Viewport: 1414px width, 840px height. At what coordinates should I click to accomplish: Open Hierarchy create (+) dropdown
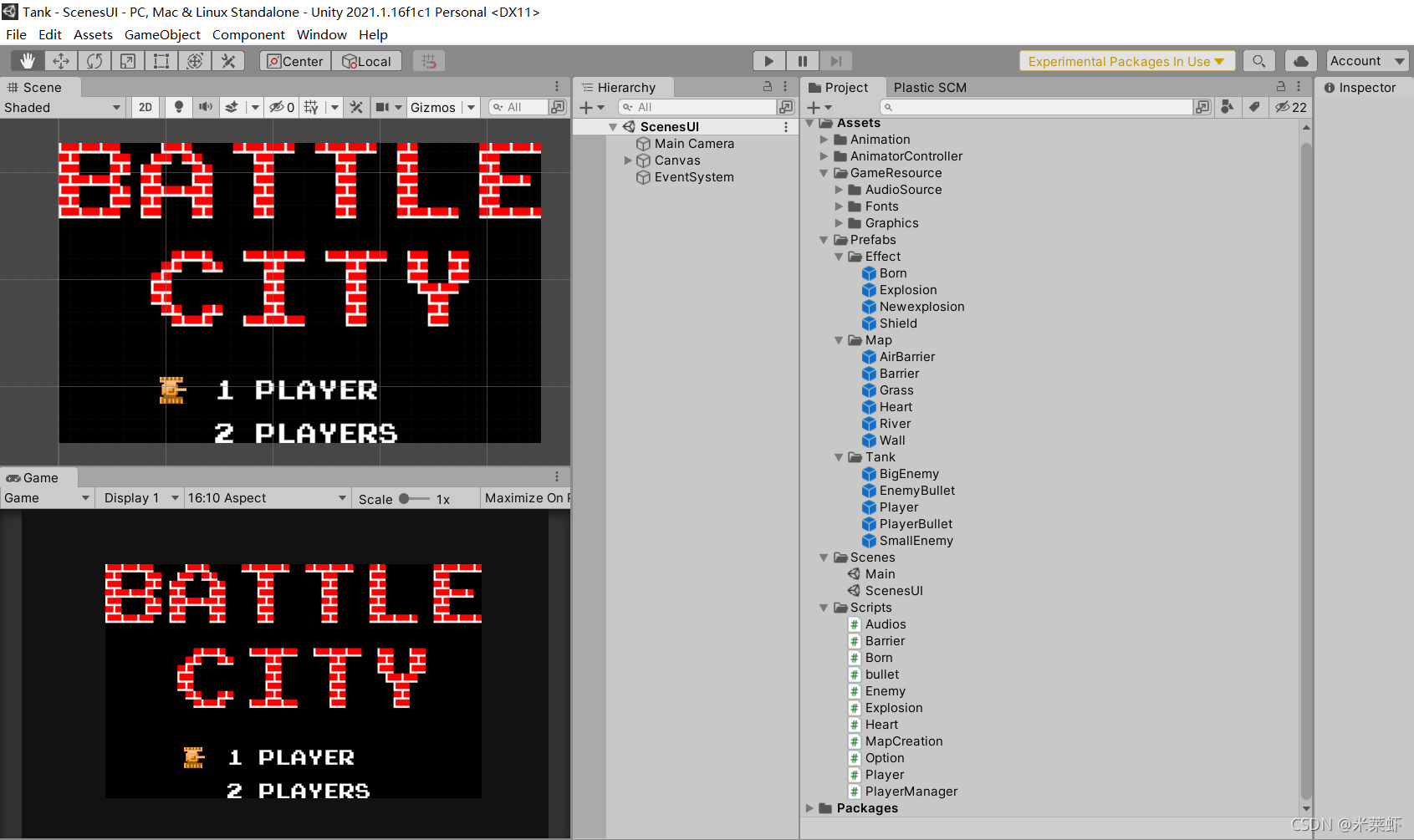click(x=592, y=107)
